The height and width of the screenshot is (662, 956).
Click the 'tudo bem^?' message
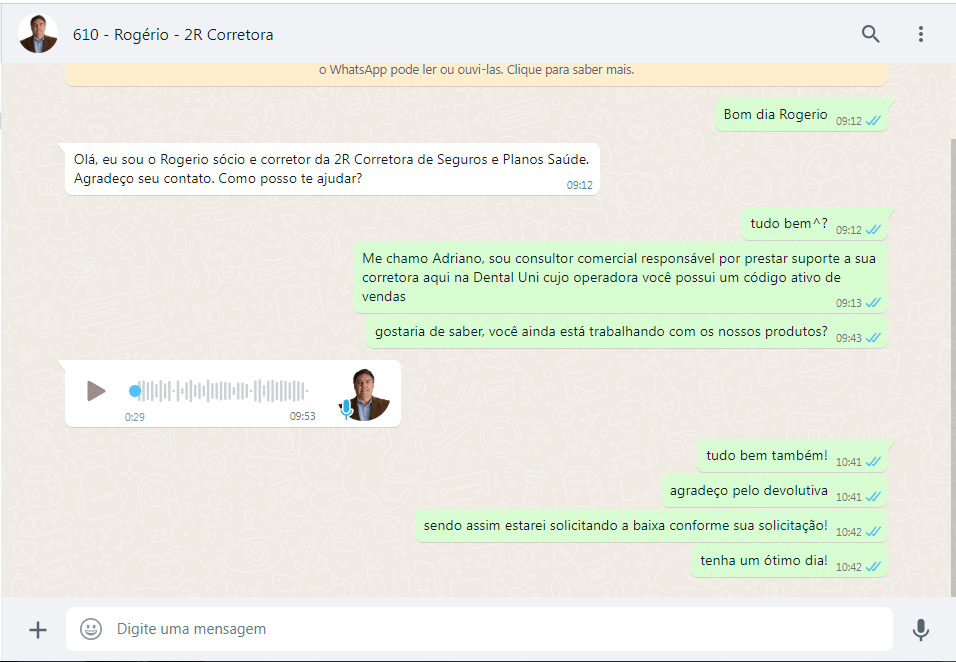tap(815, 224)
